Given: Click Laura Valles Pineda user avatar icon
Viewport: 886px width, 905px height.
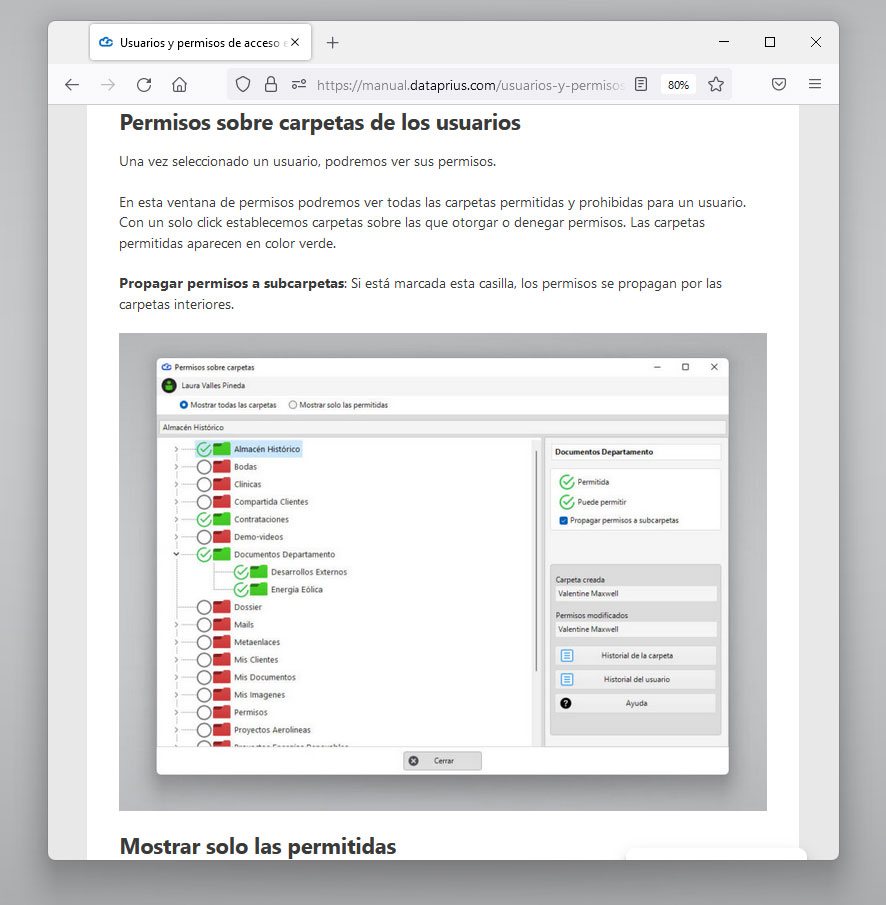Looking at the screenshot, I should pos(169,386).
